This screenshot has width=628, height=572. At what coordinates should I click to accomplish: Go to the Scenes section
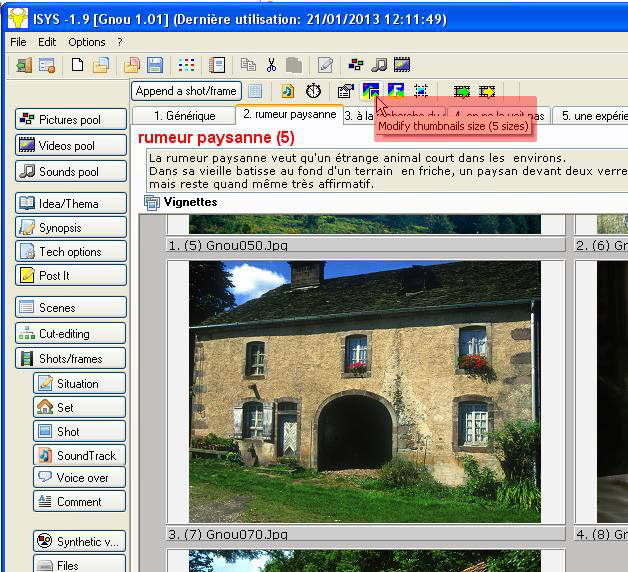tap(71, 308)
